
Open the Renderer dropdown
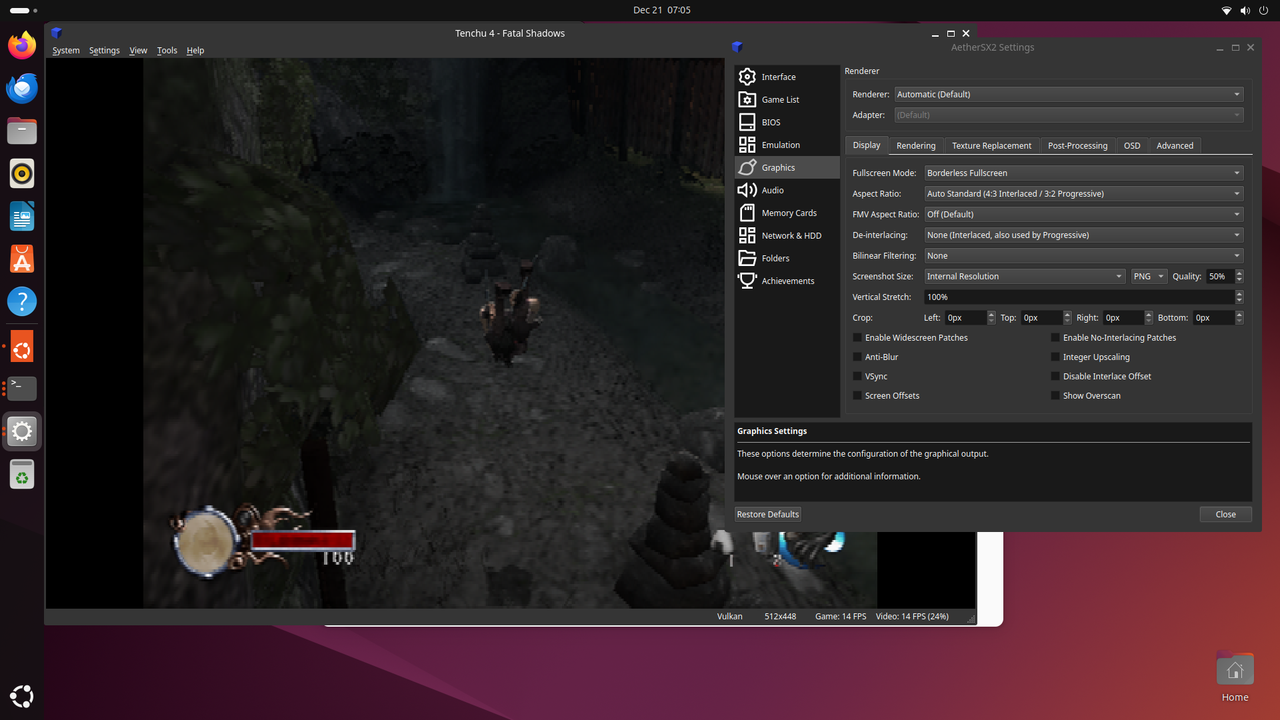tap(1068, 94)
